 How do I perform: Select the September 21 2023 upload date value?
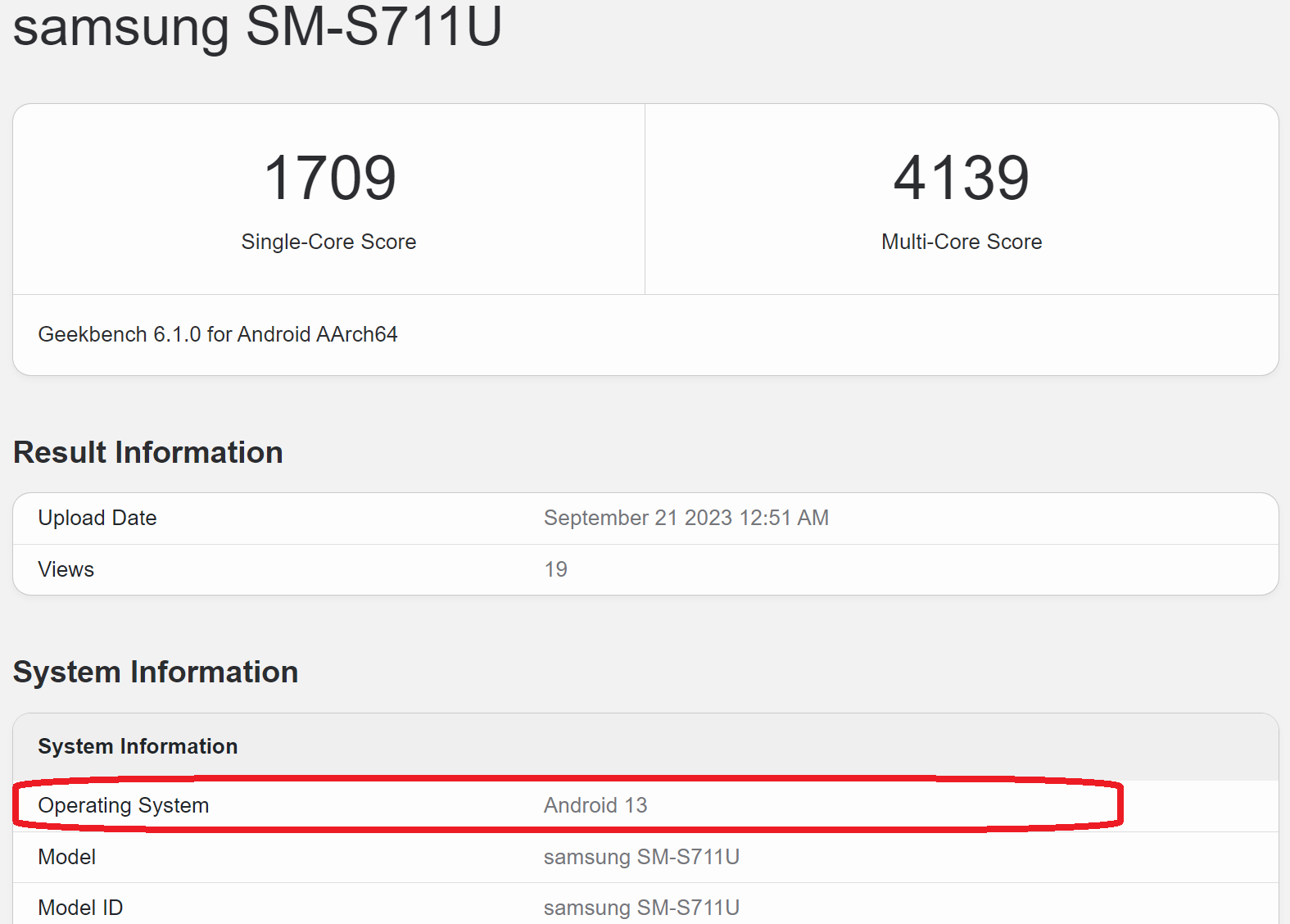[686, 518]
